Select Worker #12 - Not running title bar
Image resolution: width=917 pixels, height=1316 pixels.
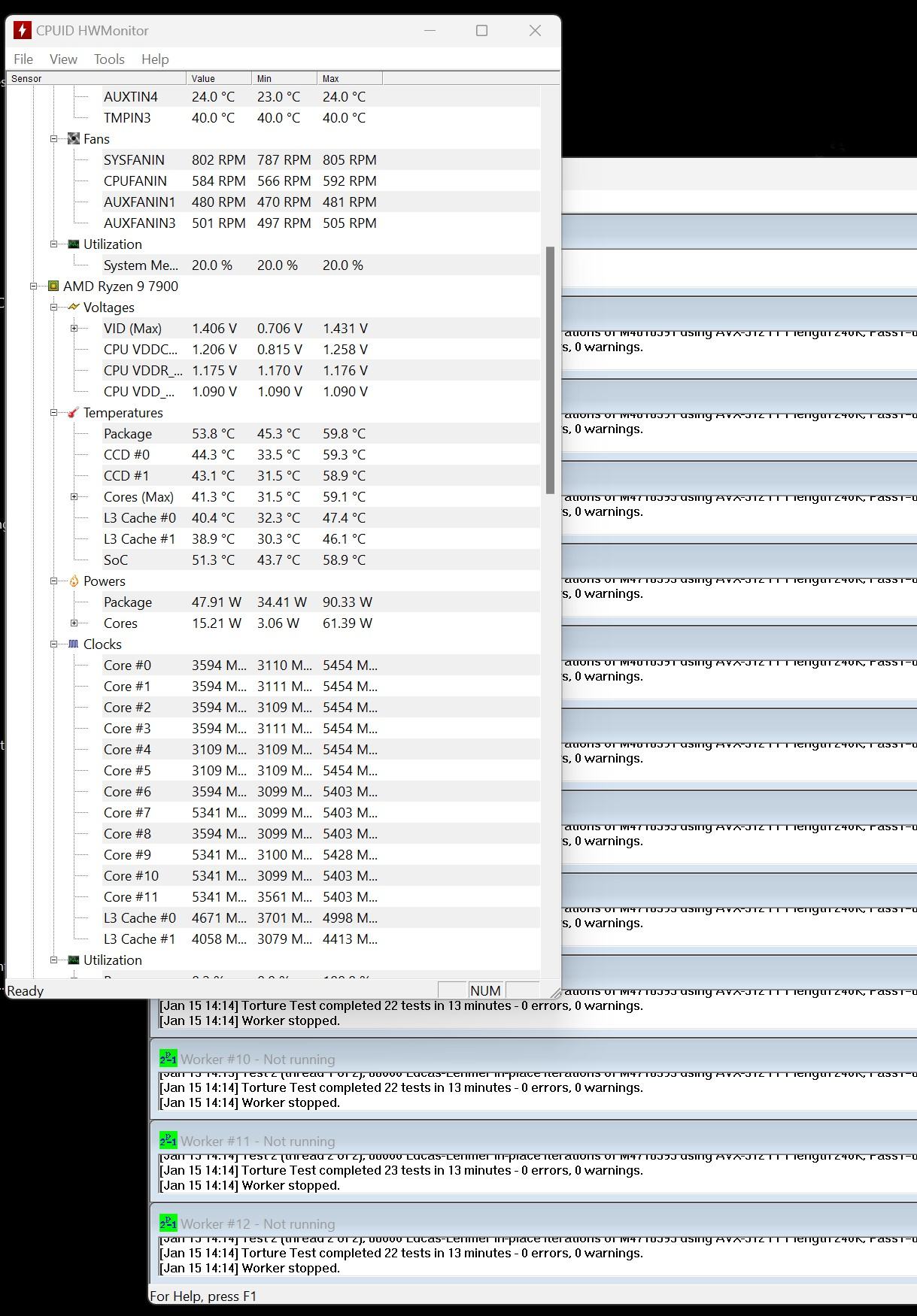[x=533, y=1224]
